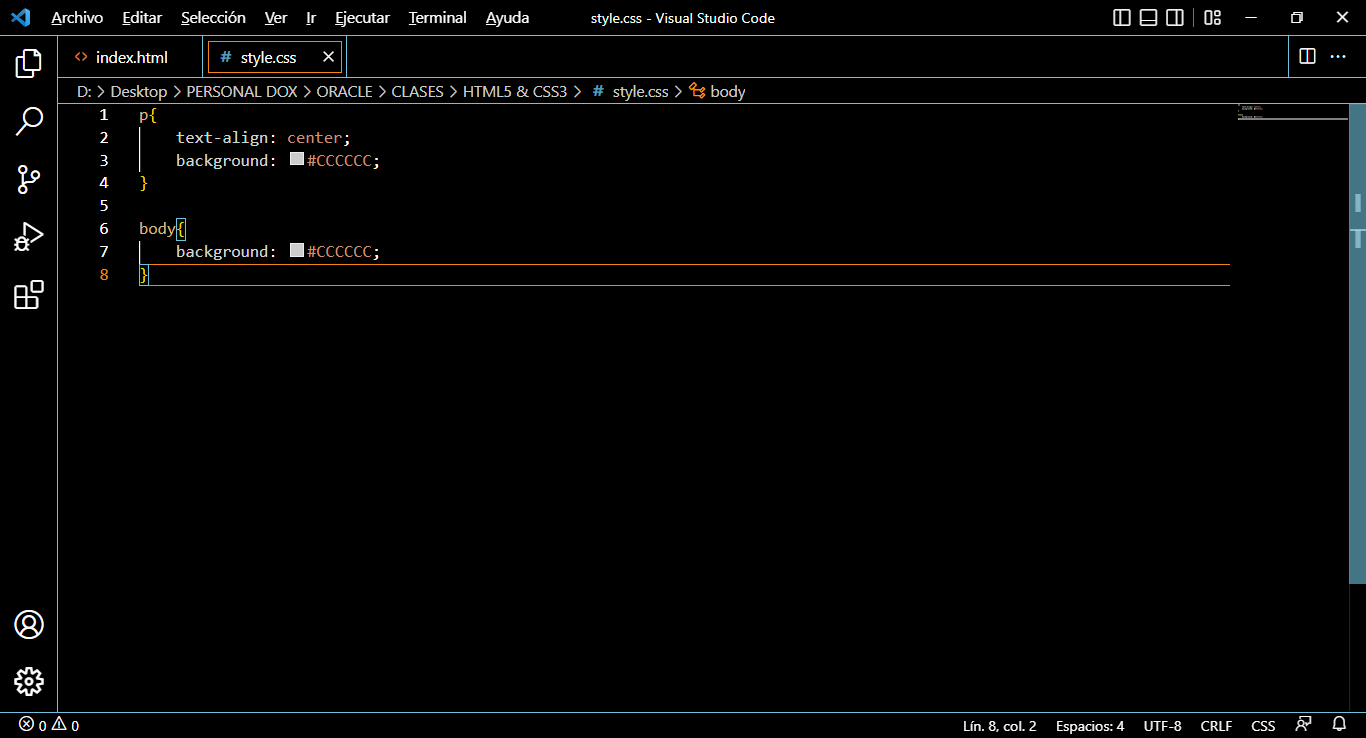Expand the PERSONAL DOX breadcrumb
The height and width of the screenshot is (738, 1366).
tap(242, 91)
